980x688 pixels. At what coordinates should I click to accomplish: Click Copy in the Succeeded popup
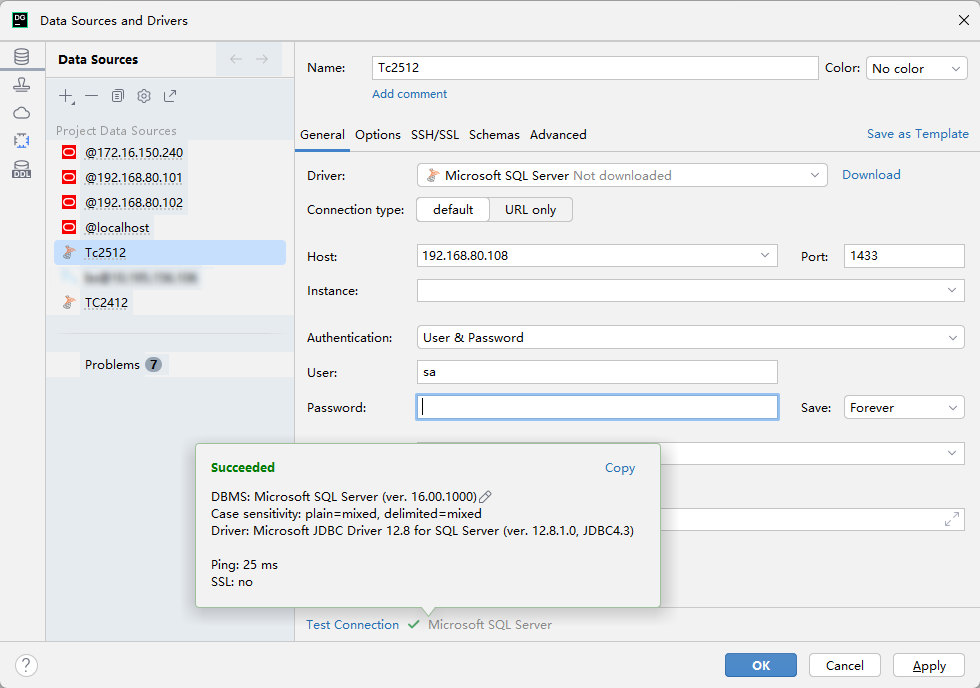tap(619, 468)
